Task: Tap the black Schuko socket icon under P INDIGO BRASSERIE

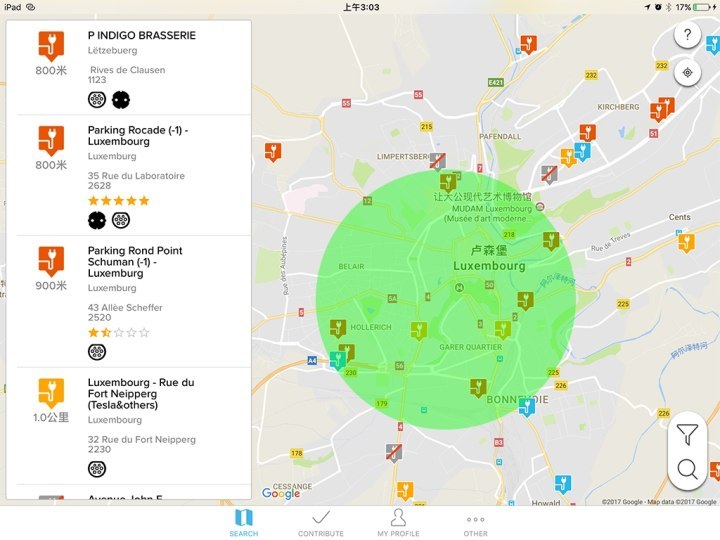Action: pyautogui.click(x=121, y=99)
